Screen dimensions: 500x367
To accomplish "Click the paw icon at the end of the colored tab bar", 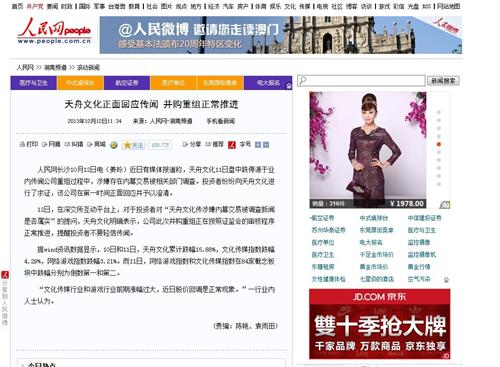I will click(x=289, y=86).
